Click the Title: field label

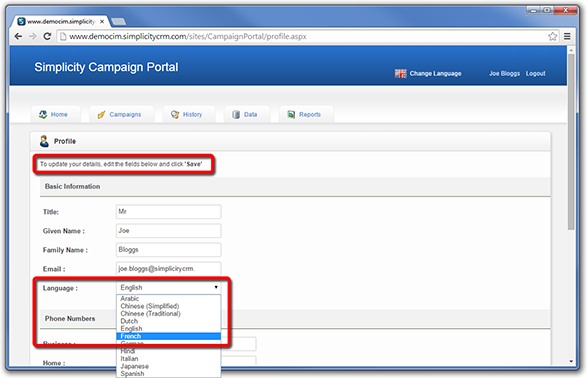point(51,212)
